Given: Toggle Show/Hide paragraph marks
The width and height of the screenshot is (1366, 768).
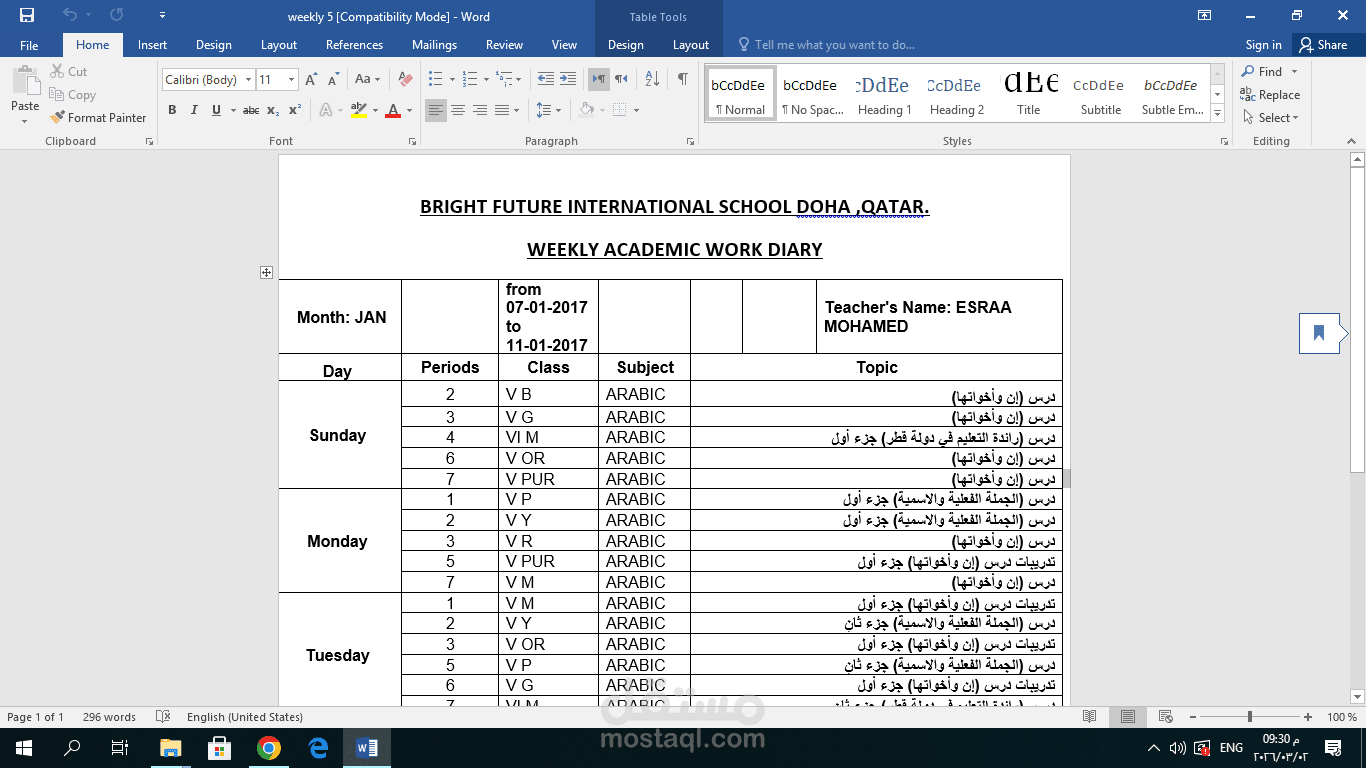Looking at the screenshot, I should click(682, 79).
